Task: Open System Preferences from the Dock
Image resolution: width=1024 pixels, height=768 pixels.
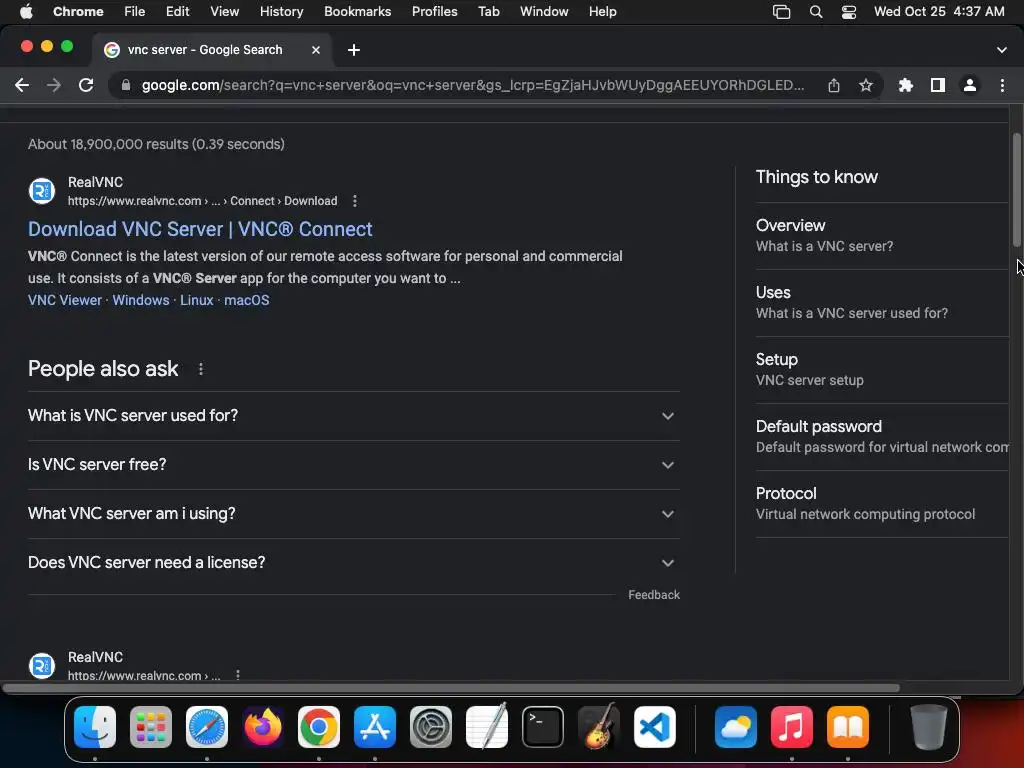Action: pos(430,726)
